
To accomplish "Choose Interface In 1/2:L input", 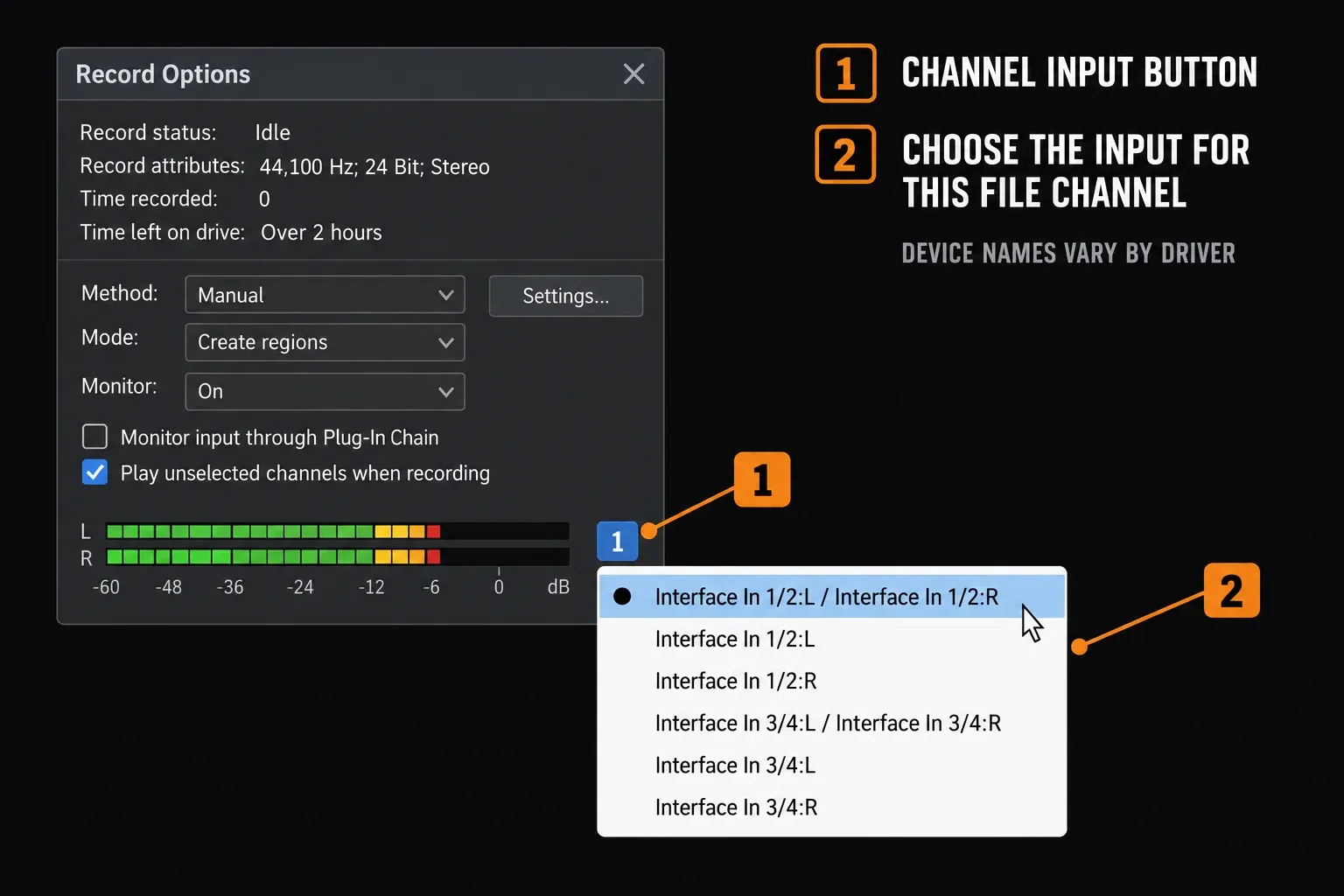I will coord(831,639).
